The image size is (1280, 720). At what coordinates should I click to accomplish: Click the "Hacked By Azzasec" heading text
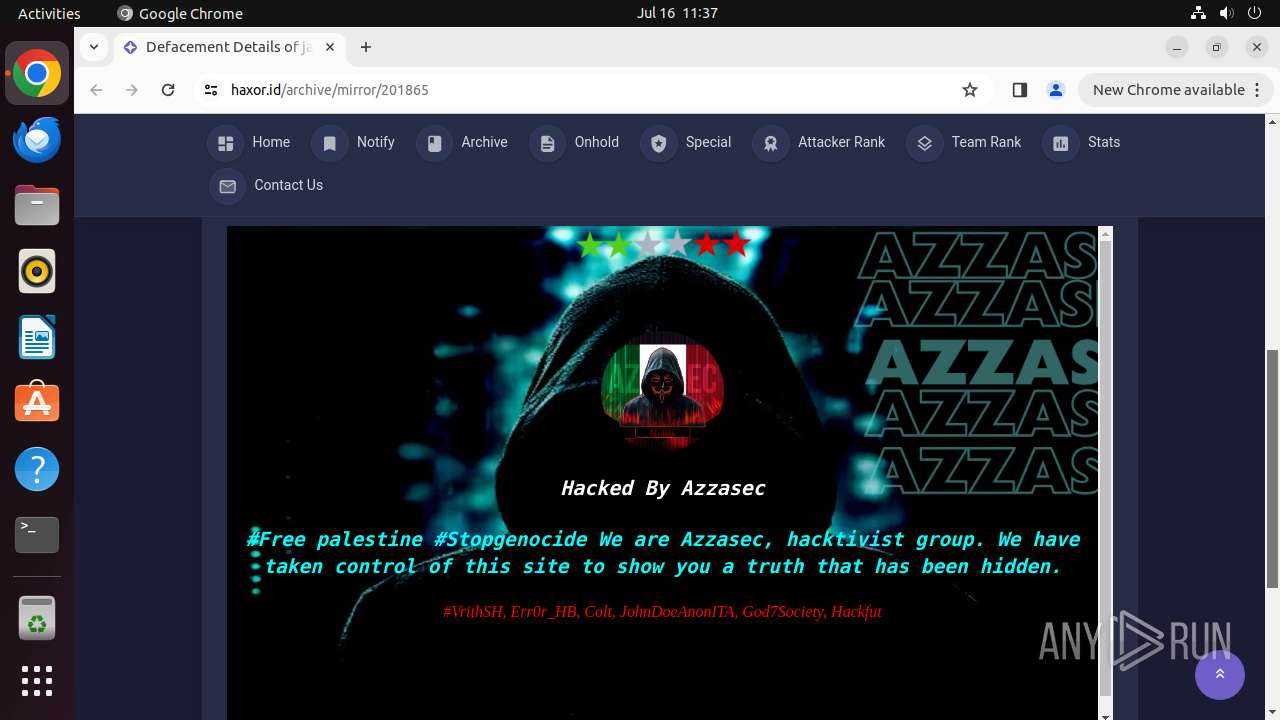pyautogui.click(x=663, y=488)
